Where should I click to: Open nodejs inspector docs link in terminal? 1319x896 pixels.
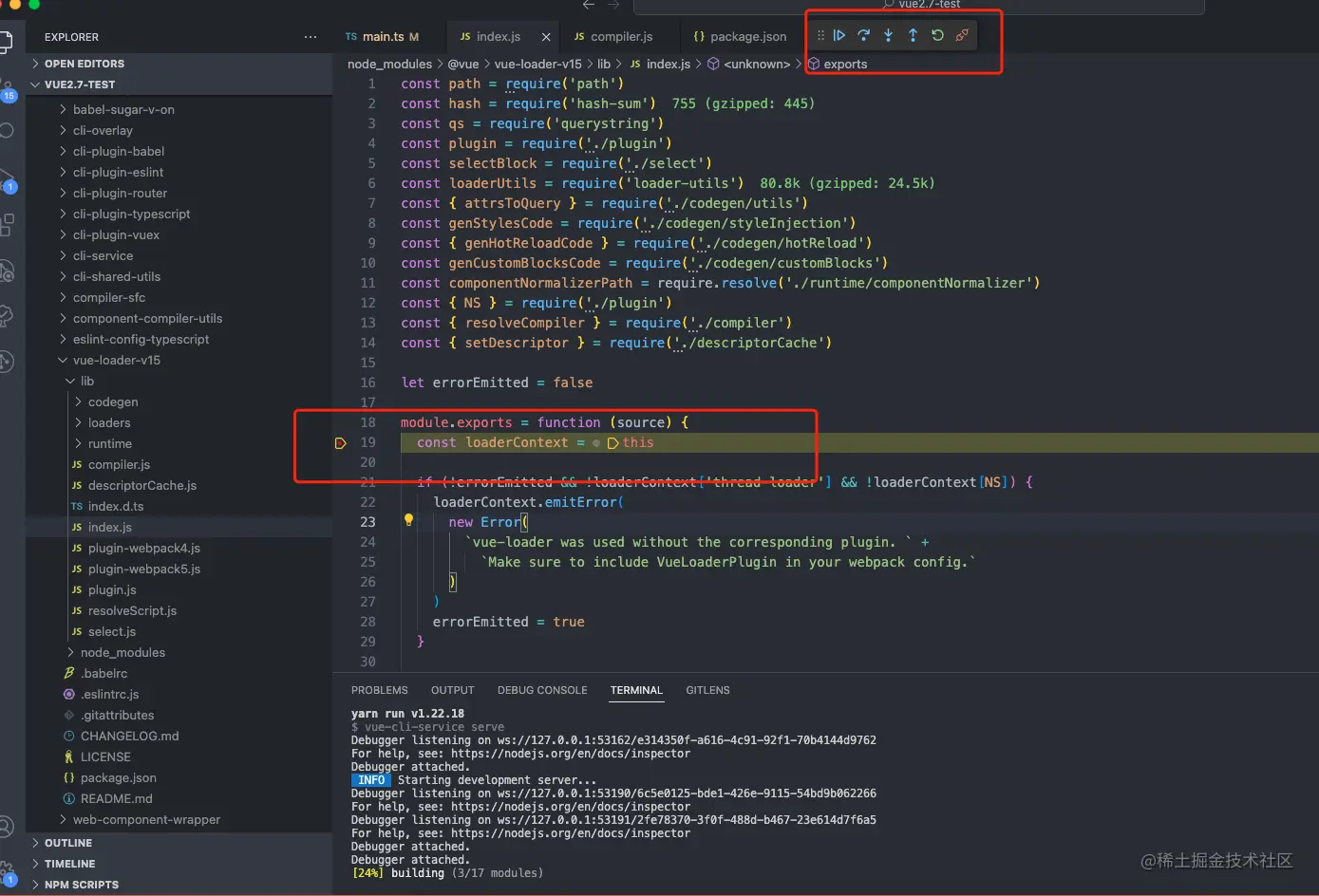[x=571, y=754]
